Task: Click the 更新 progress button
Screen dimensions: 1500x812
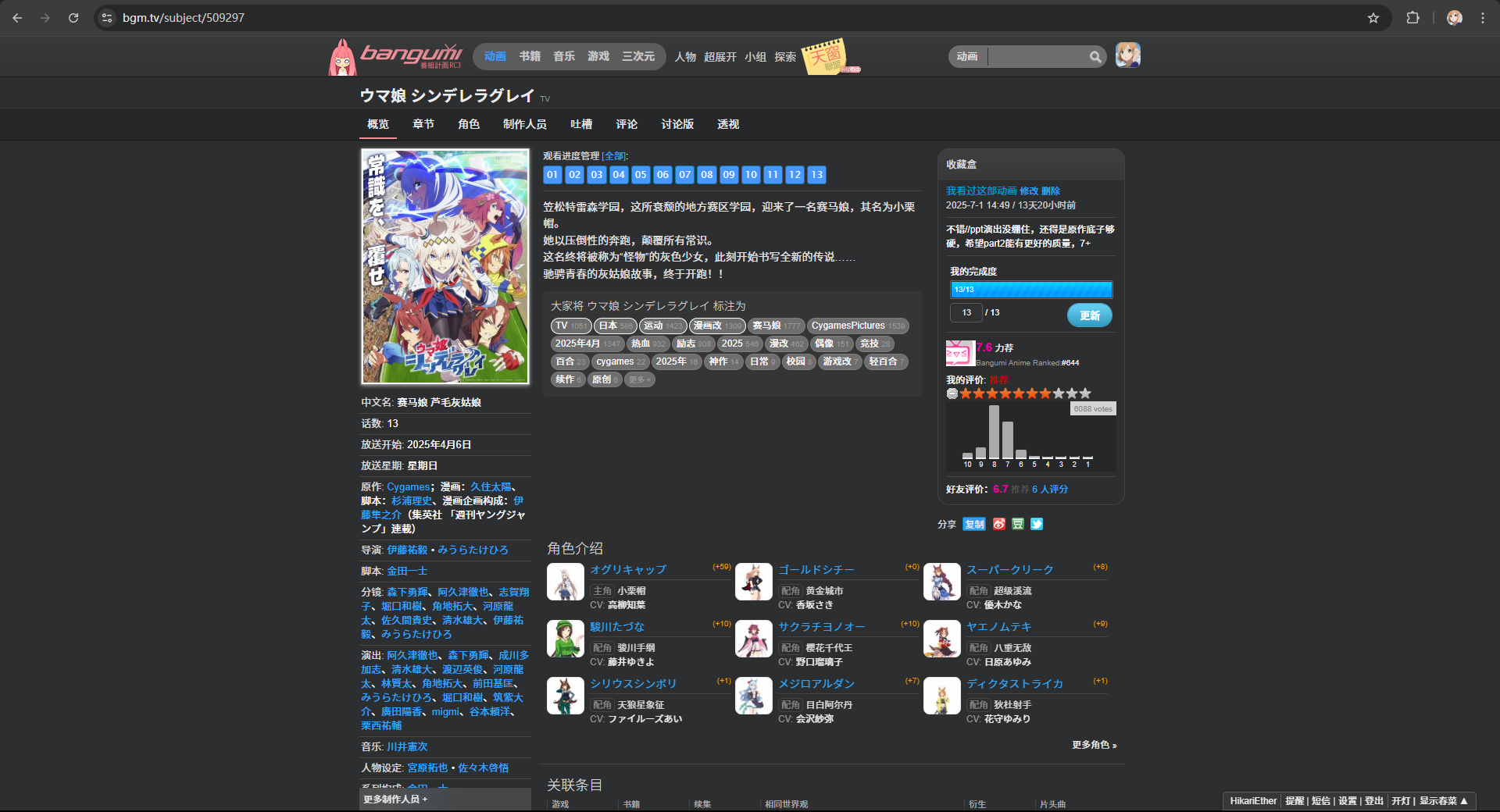Action: (1089, 315)
